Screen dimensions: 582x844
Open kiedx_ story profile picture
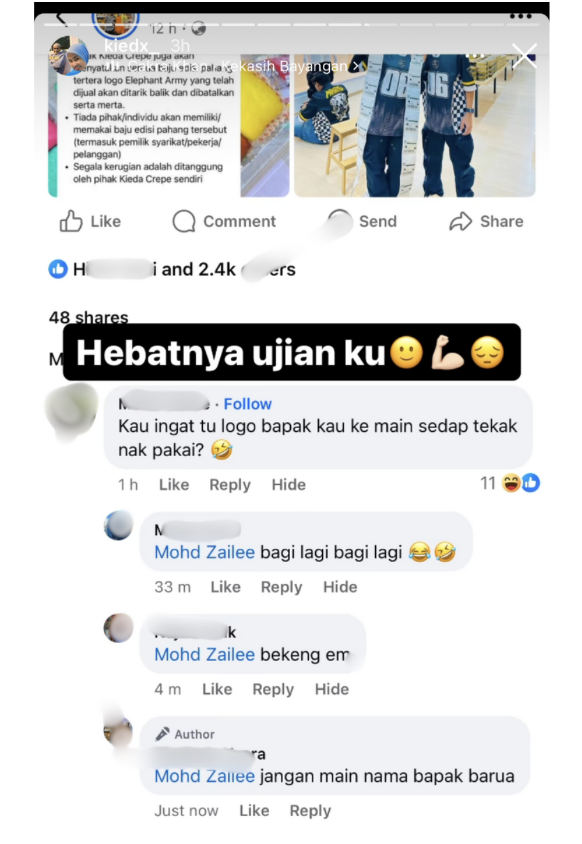coord(69,55)
